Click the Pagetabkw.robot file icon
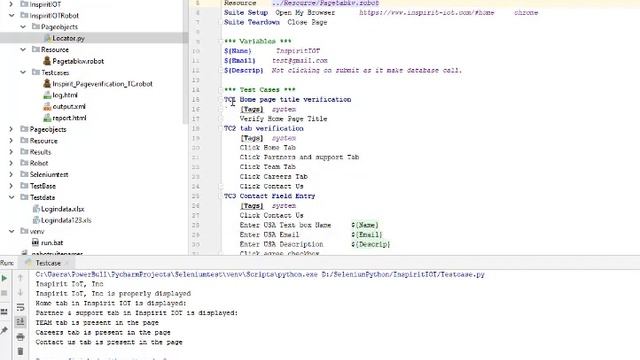 [x=47, y=61]
